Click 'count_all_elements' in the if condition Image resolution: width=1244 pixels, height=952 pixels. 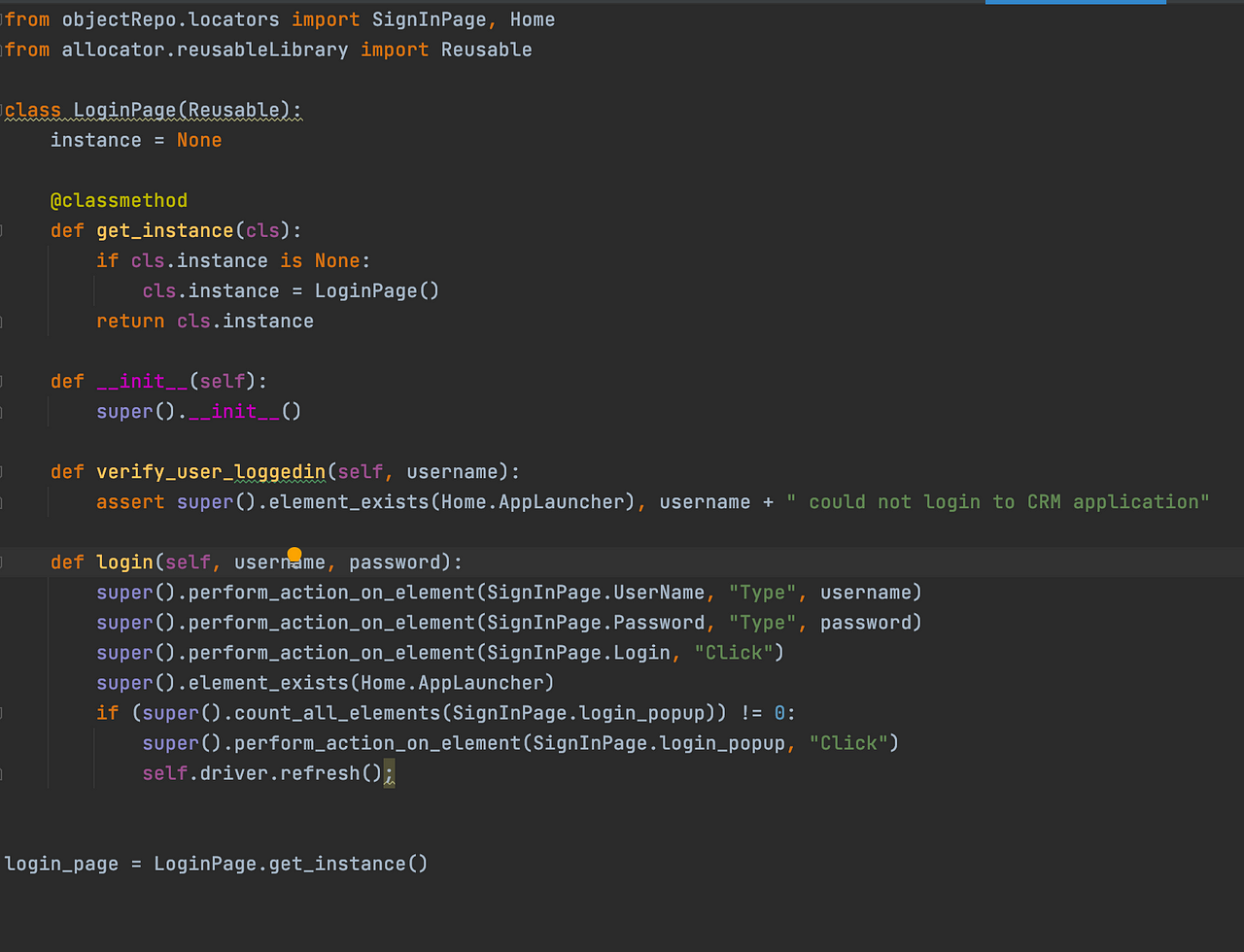(x=337, y=712)
